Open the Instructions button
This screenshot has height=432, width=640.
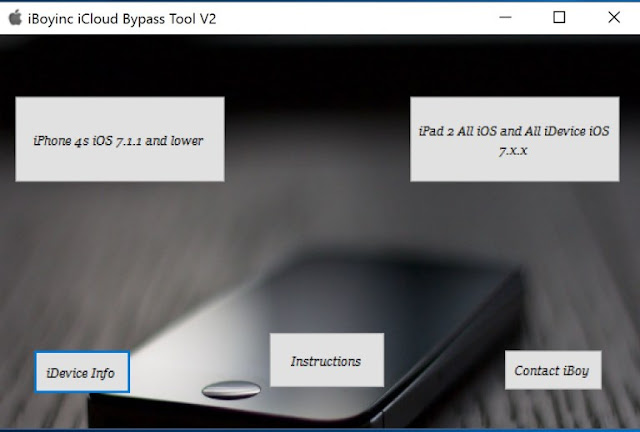click(x=327, y=360)
